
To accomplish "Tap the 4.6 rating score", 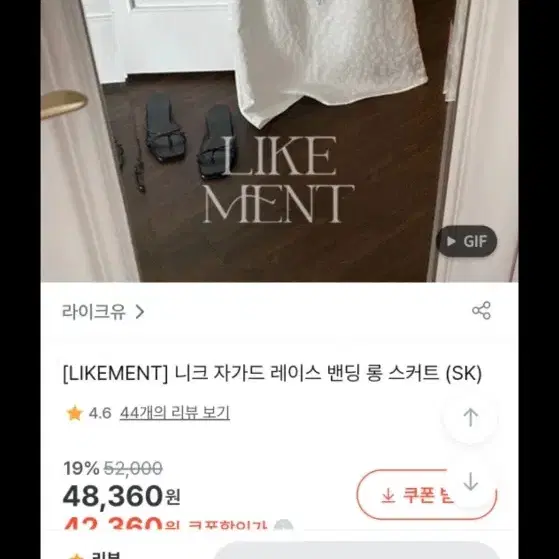I will point(100,414).
